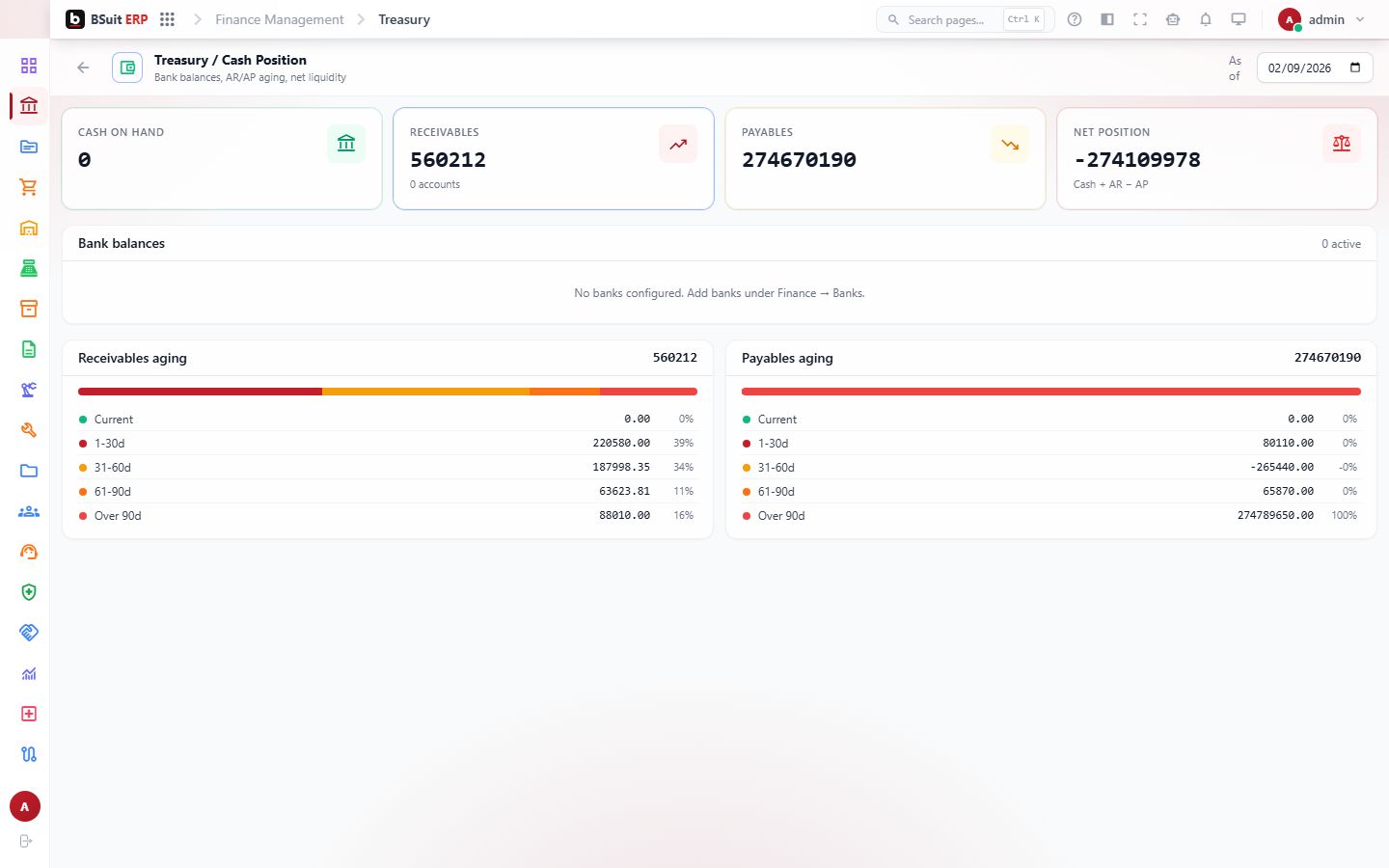Open the dashboard grid icon in sidebar

coord(29,66)
